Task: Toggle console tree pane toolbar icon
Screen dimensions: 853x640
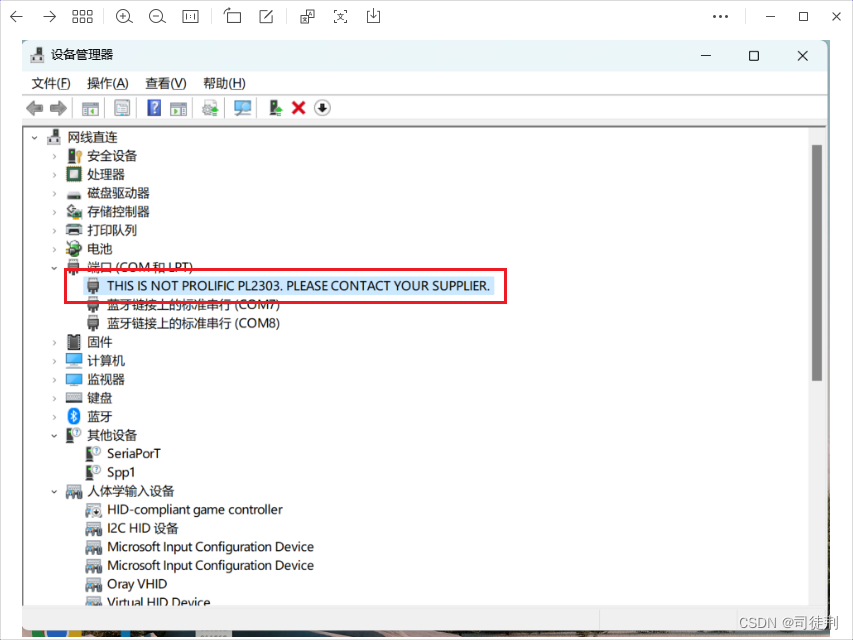Action: [x=90, y=108]
